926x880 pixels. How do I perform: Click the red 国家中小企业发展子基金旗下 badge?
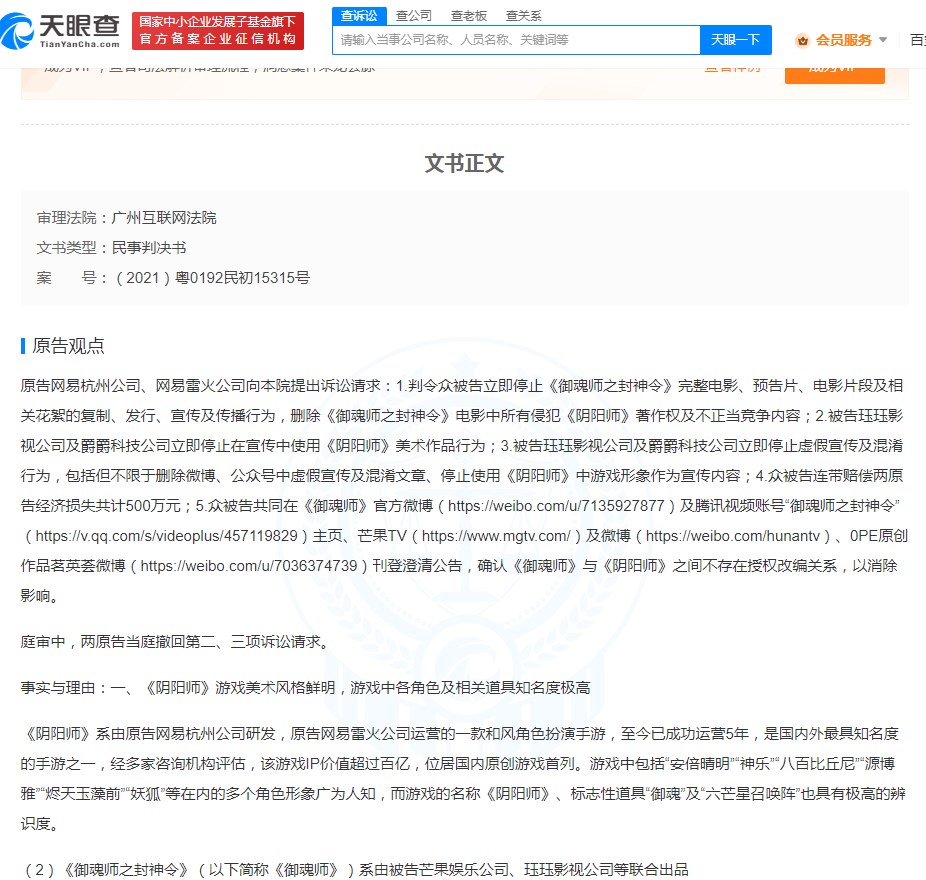click(x=218, y=31)
